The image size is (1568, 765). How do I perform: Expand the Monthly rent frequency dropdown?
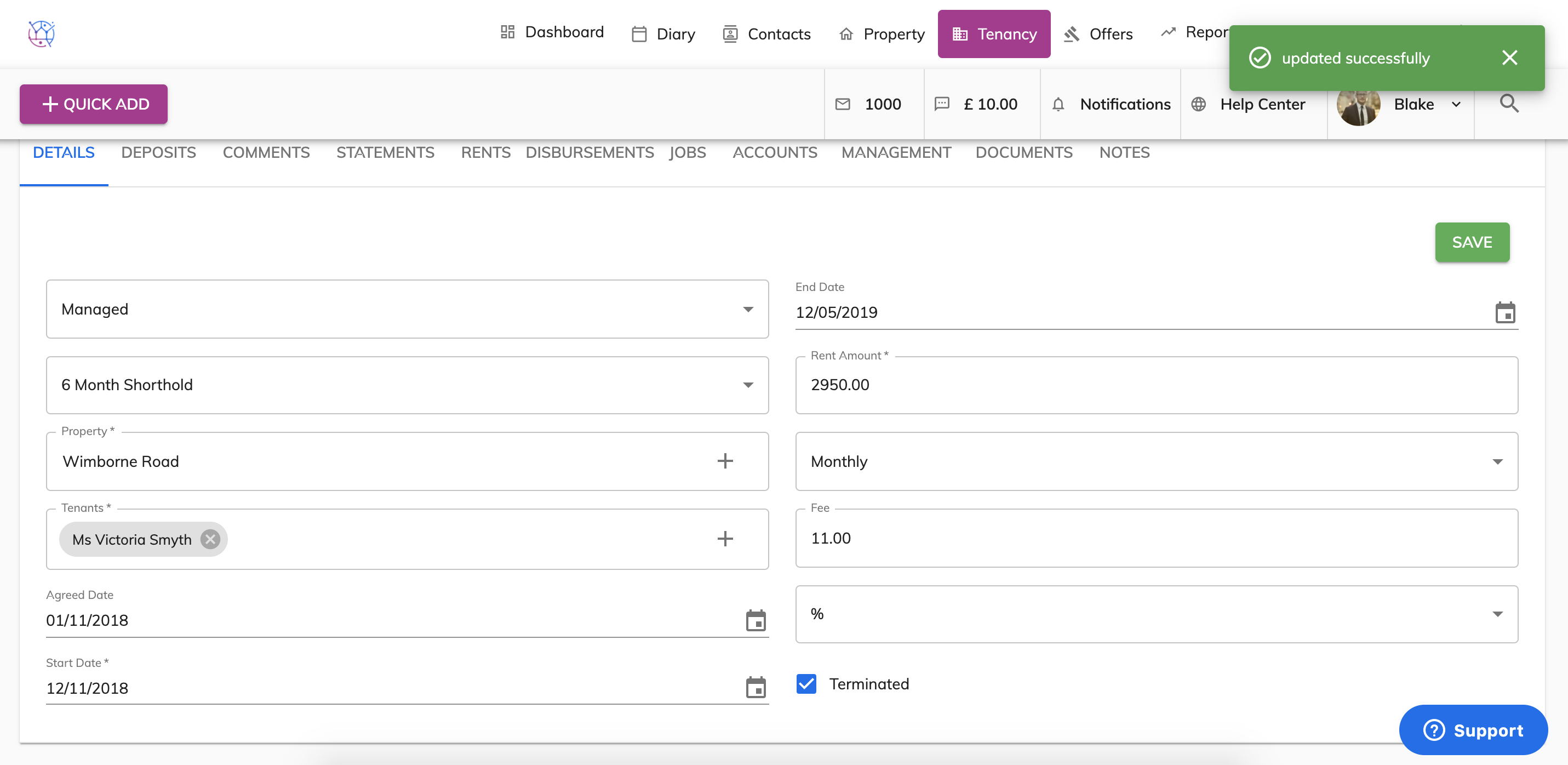click(x=1498, y=461)
